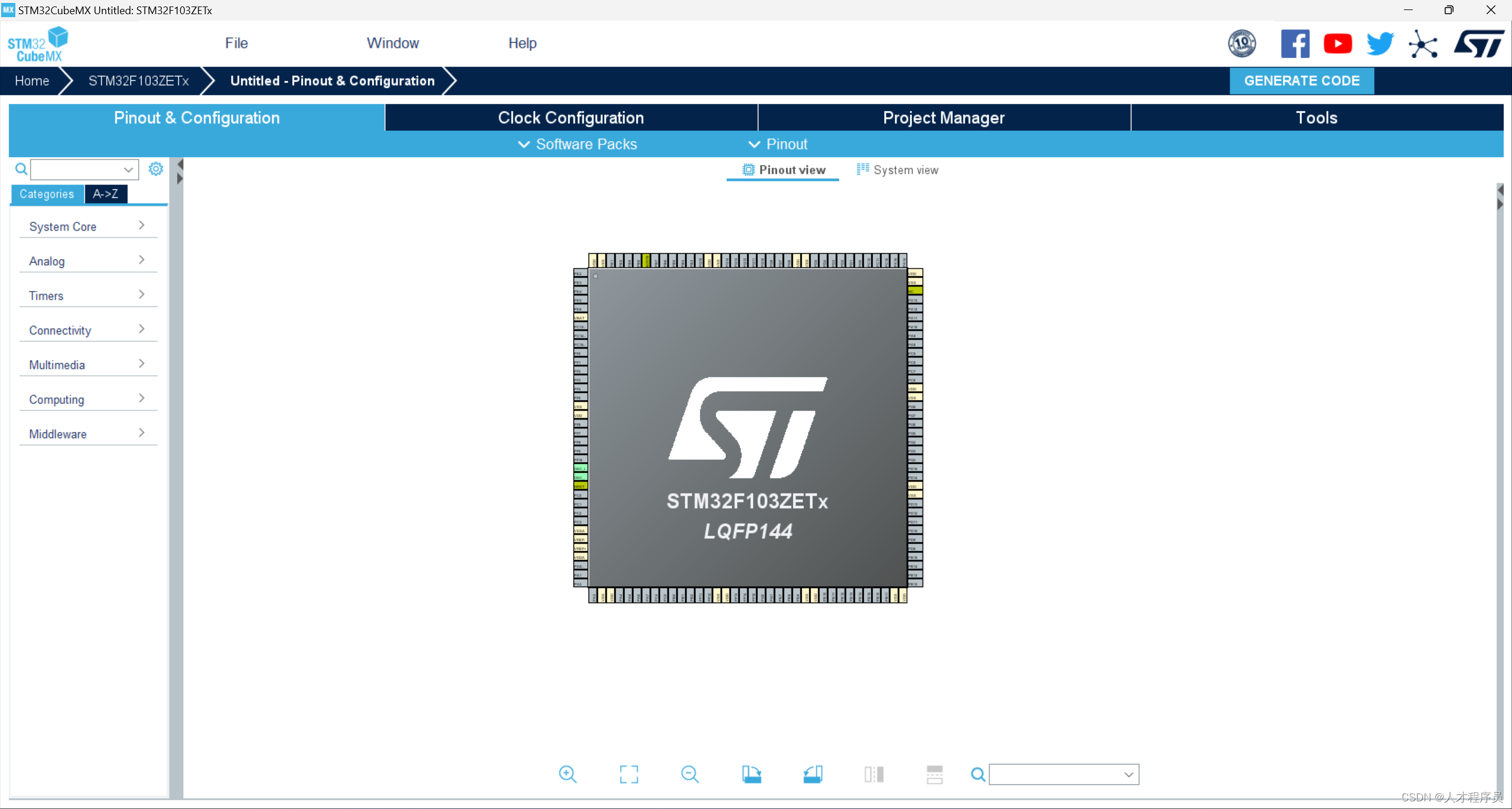This screenshot has height=809, width=1512.
Task: Switch to Pinout view
Action: (x=783, y=170)
